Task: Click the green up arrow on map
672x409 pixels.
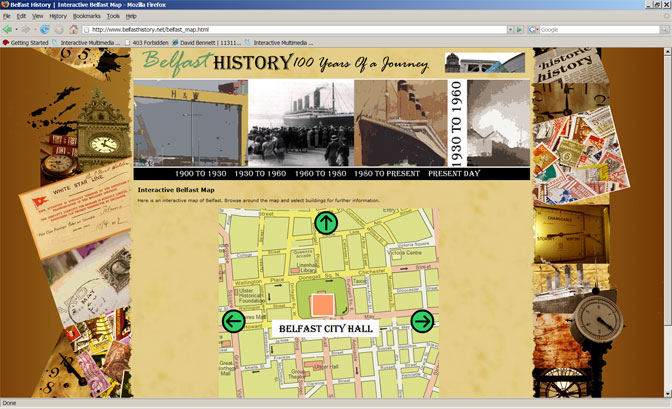Action: pyautogui.click(x=326, y=223)
